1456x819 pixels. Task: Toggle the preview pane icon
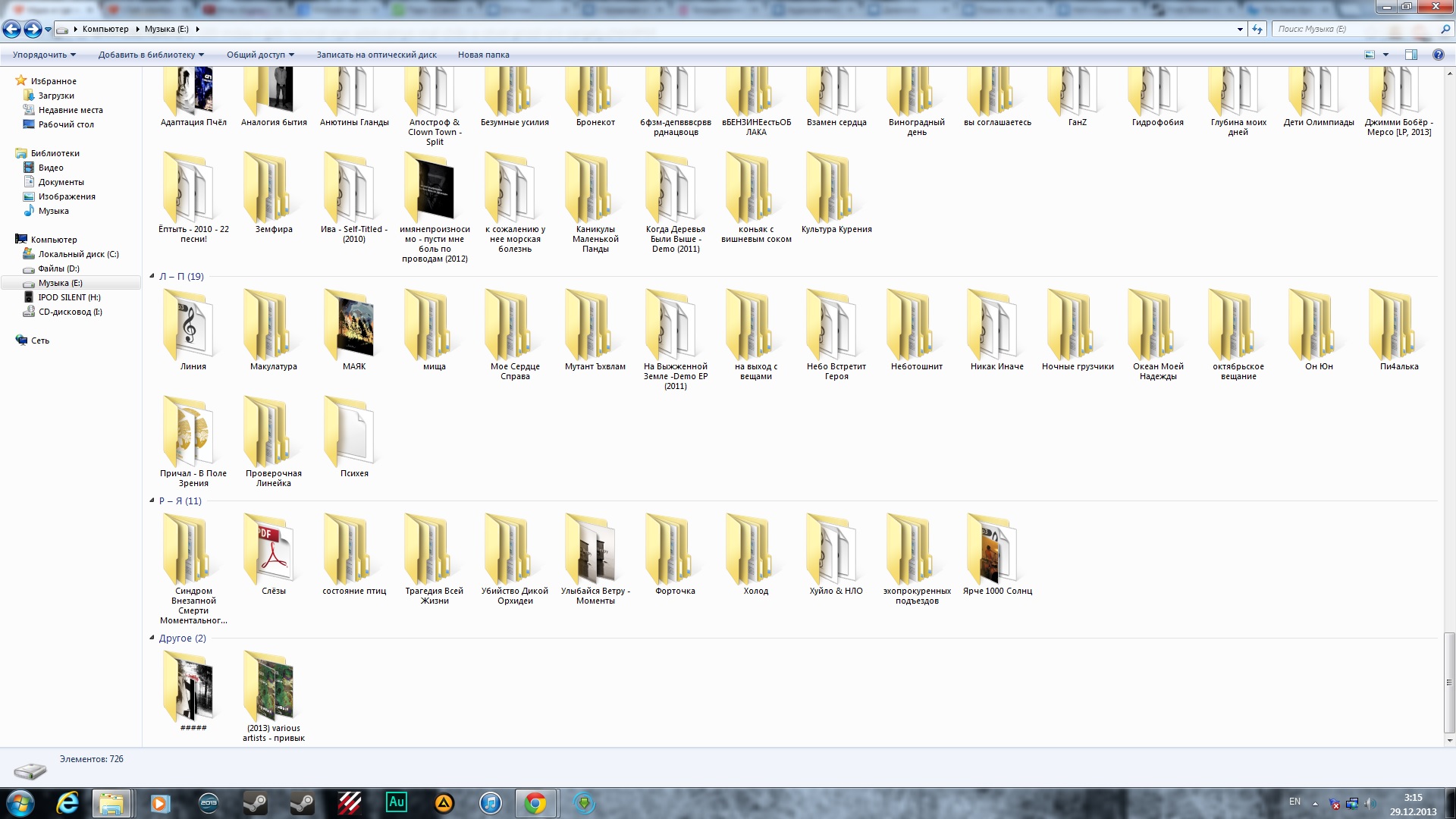tap(1410, 55)
